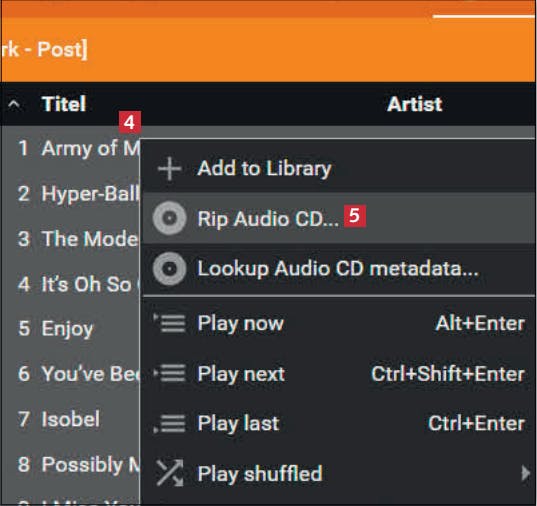This screenshot has width=537, height=506.
Task: Click the Play now queue icon
Action: click(170, 323)
